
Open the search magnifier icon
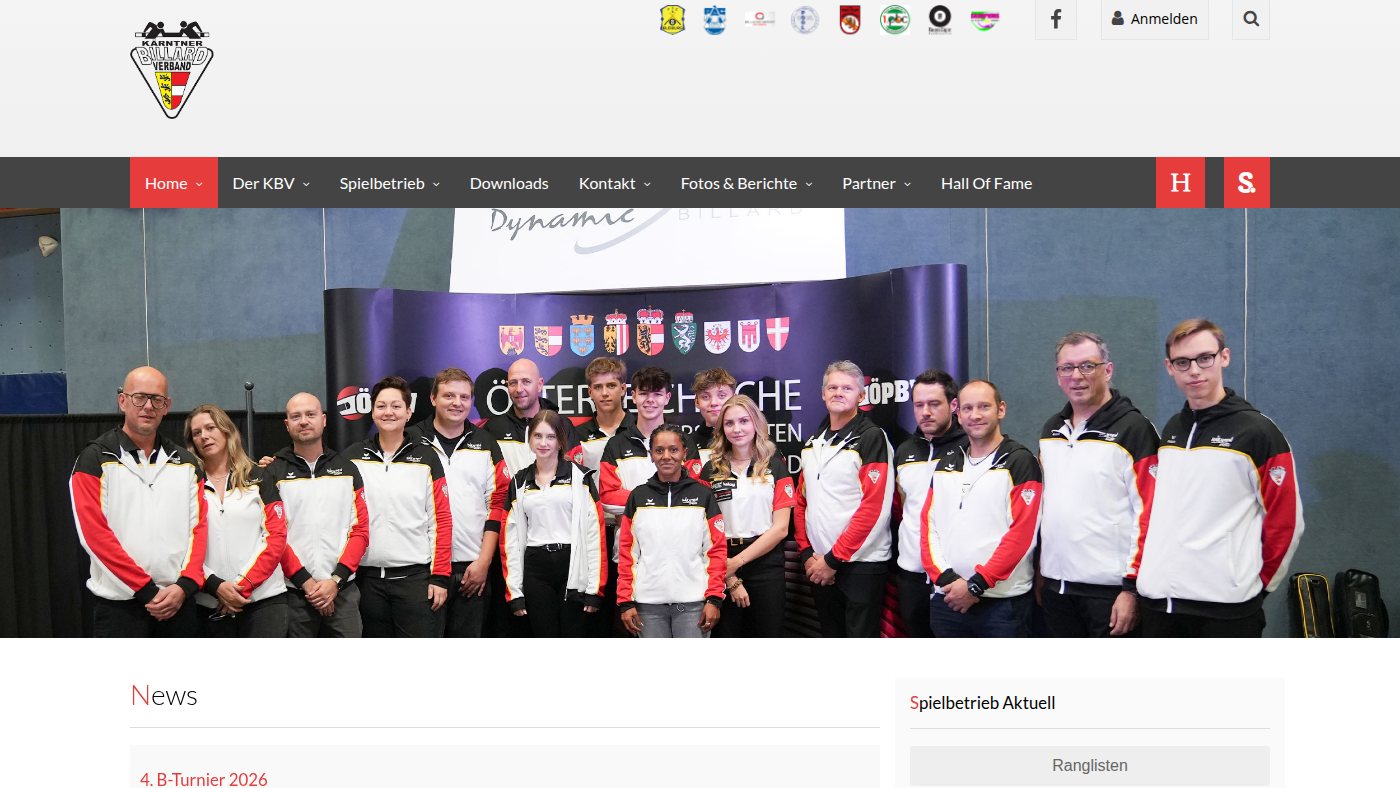tap(1251, 19)
